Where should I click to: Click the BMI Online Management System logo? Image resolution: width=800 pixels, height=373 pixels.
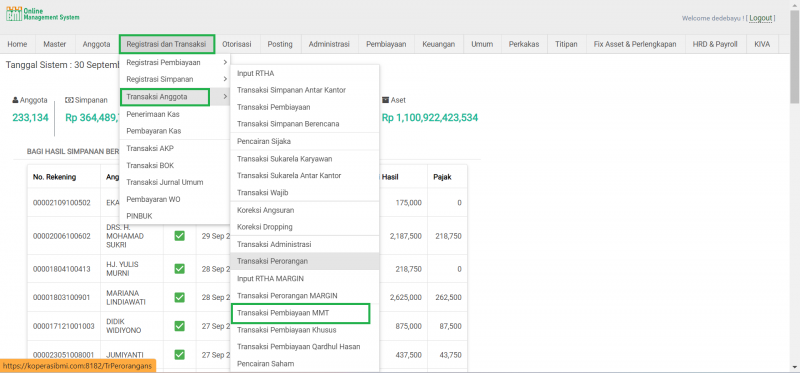click(42, 14)
